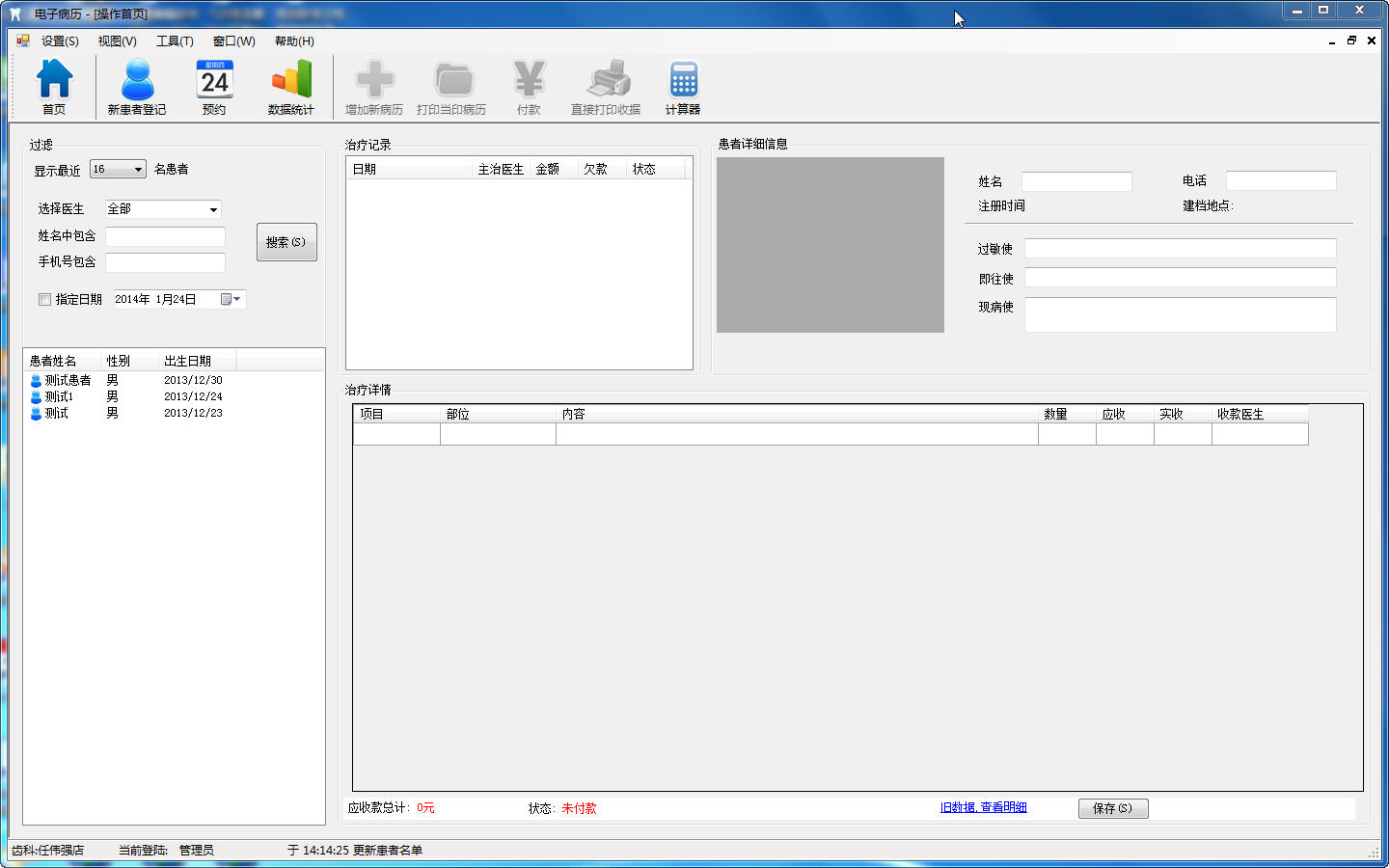Click the 姓名 field in patient details
The width and height of the screenshot is (1389, 868).
pyautogui.click(x=1076, y=181)
